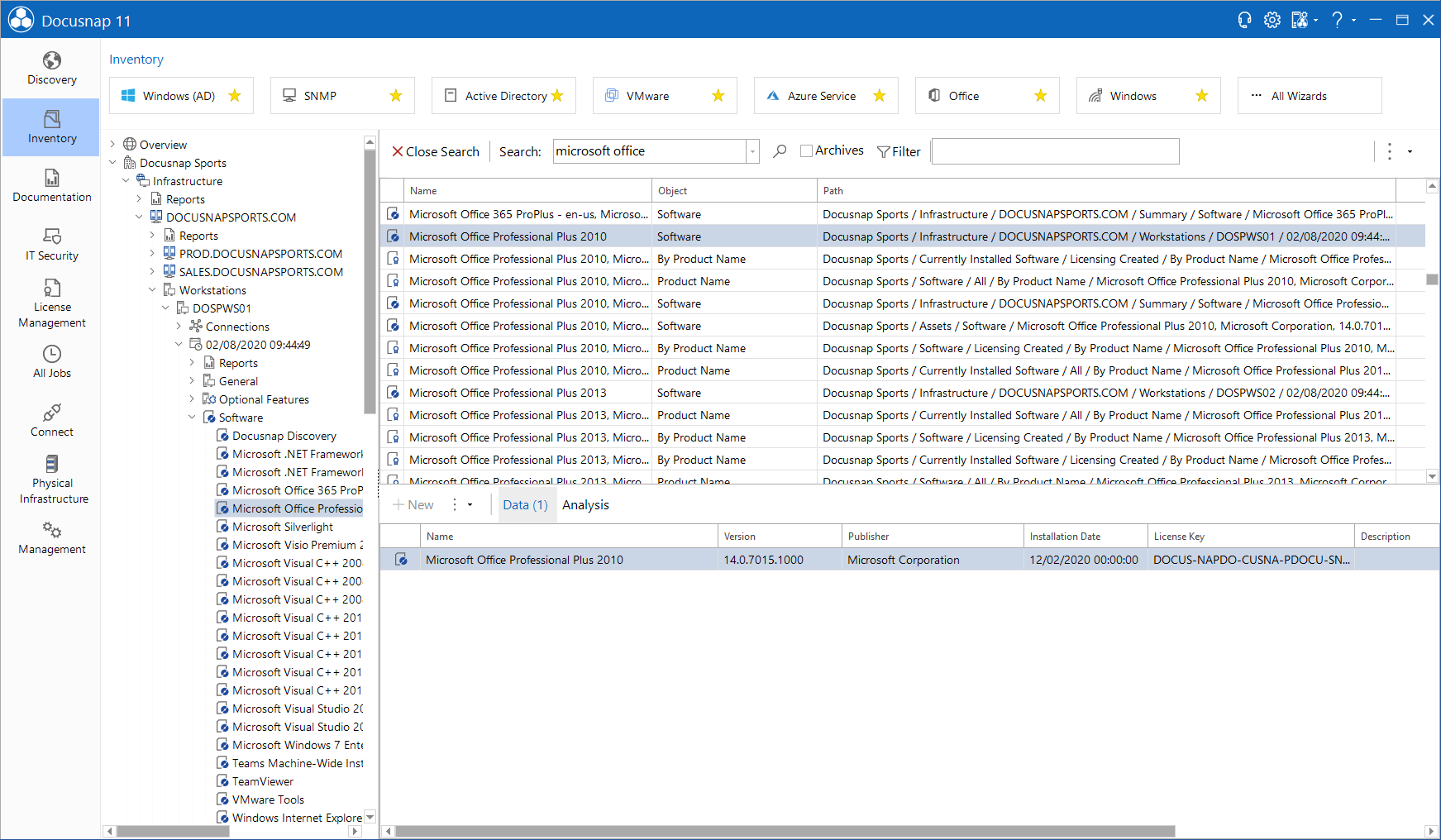Expand the Overview node

[x=113, y=145]
